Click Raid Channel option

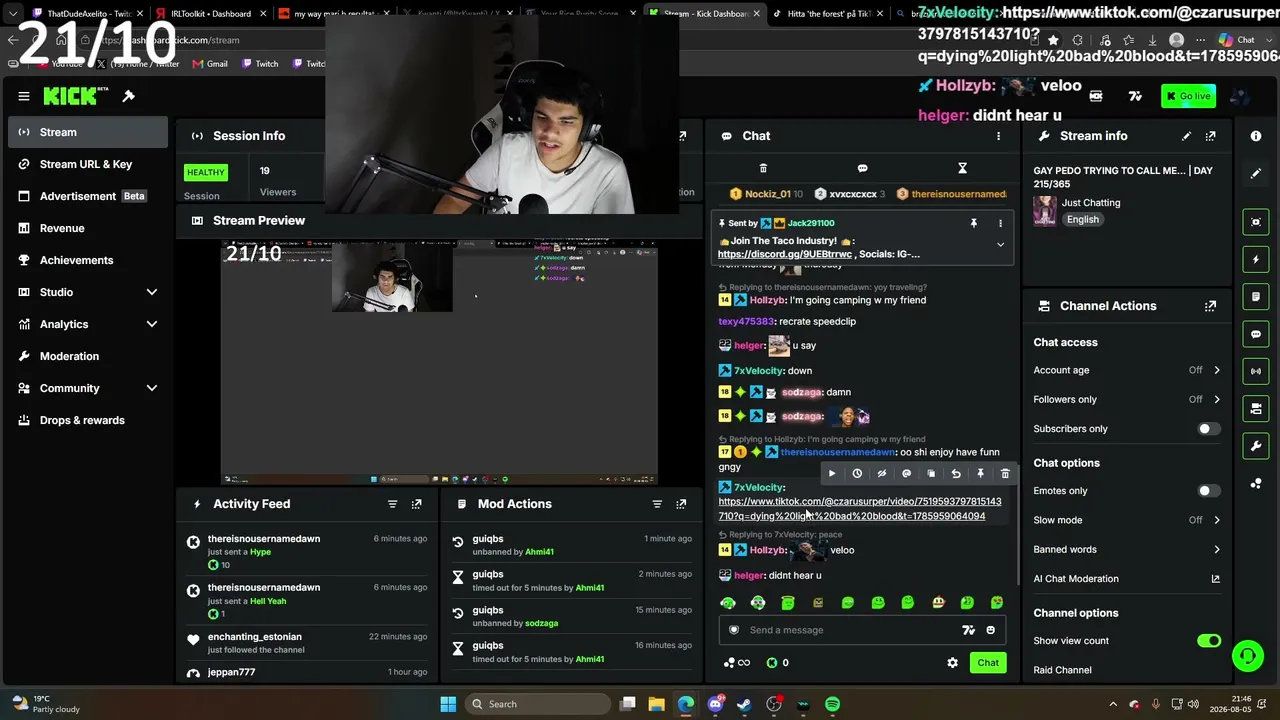[x=1062, y=670]
